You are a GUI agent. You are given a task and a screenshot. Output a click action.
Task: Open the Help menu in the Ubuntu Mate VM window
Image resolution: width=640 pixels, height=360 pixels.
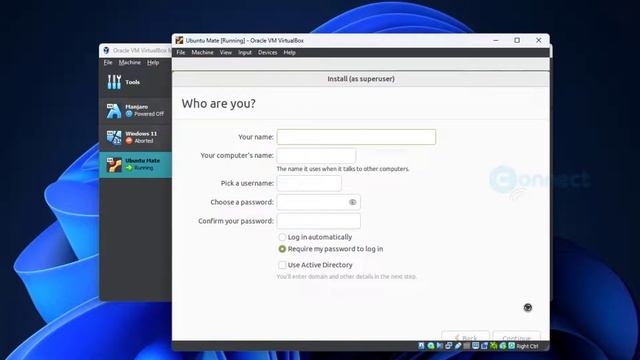coord(289,52)
